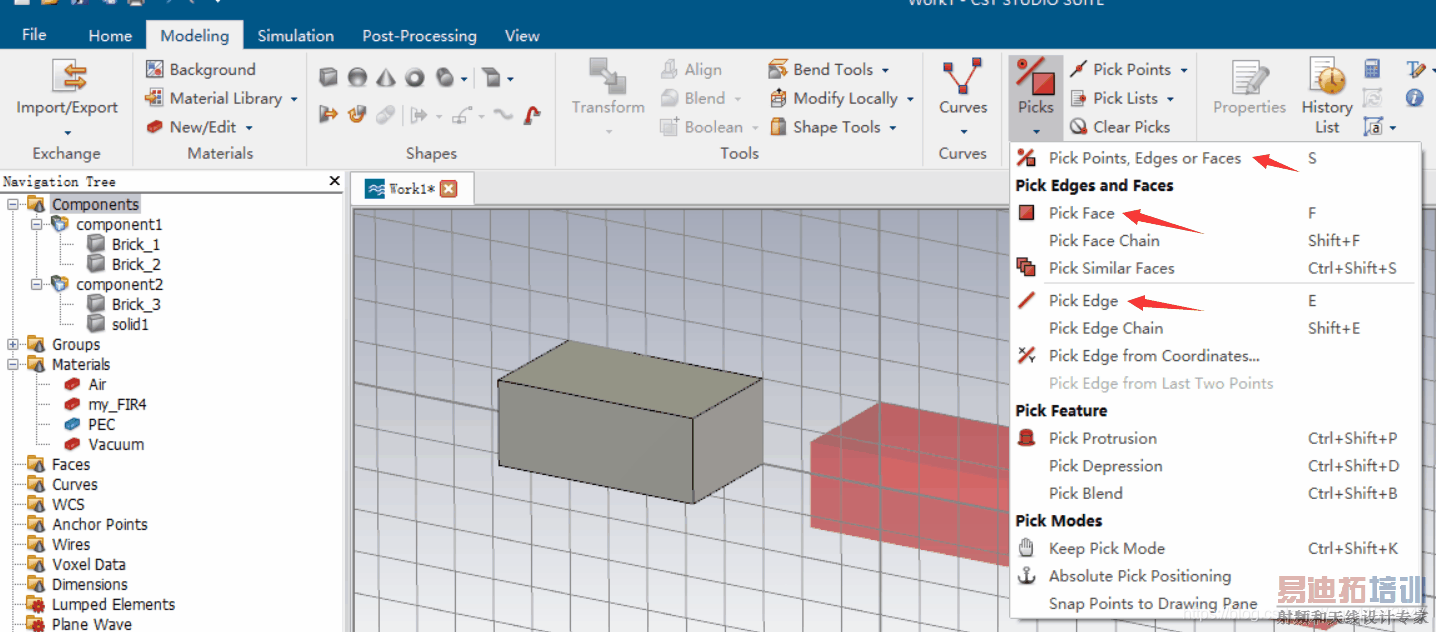Viewport: 1436px width, 632px height.
Task: Open Modify Locally dropdown
Action: click(x=841, y=98)
